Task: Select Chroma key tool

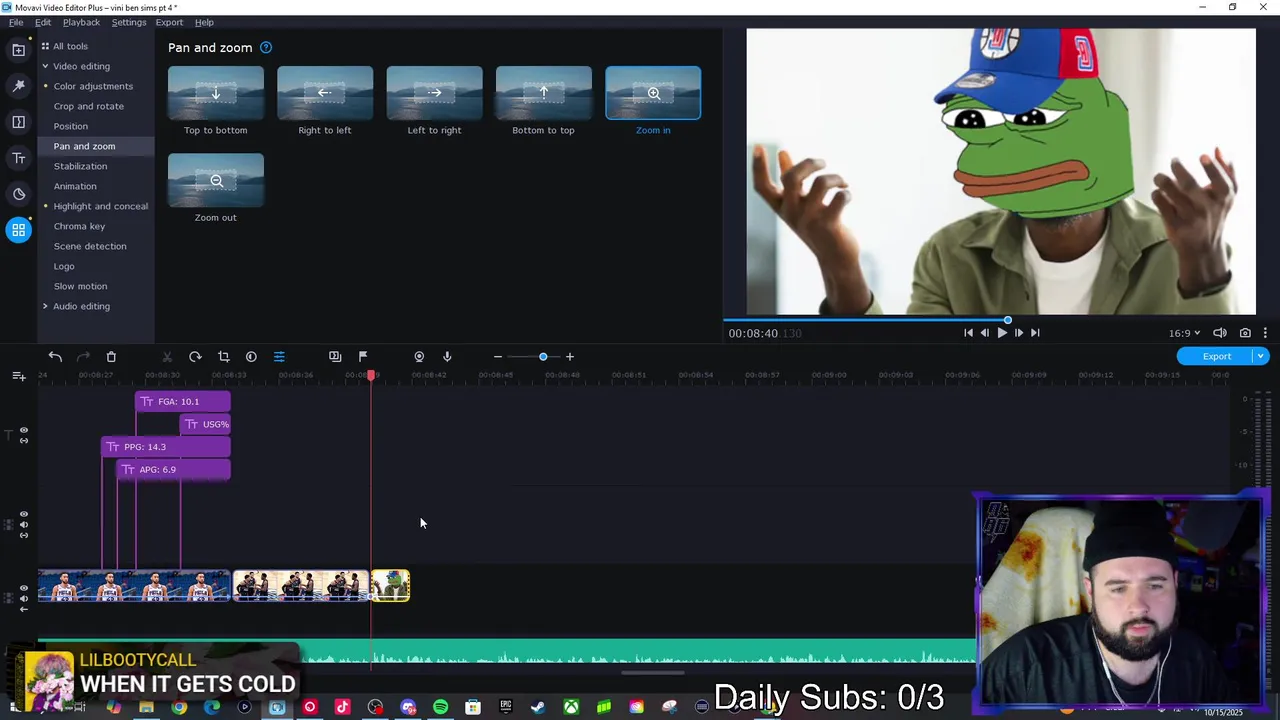Action: pyautogui.click(x=79, y=226)
